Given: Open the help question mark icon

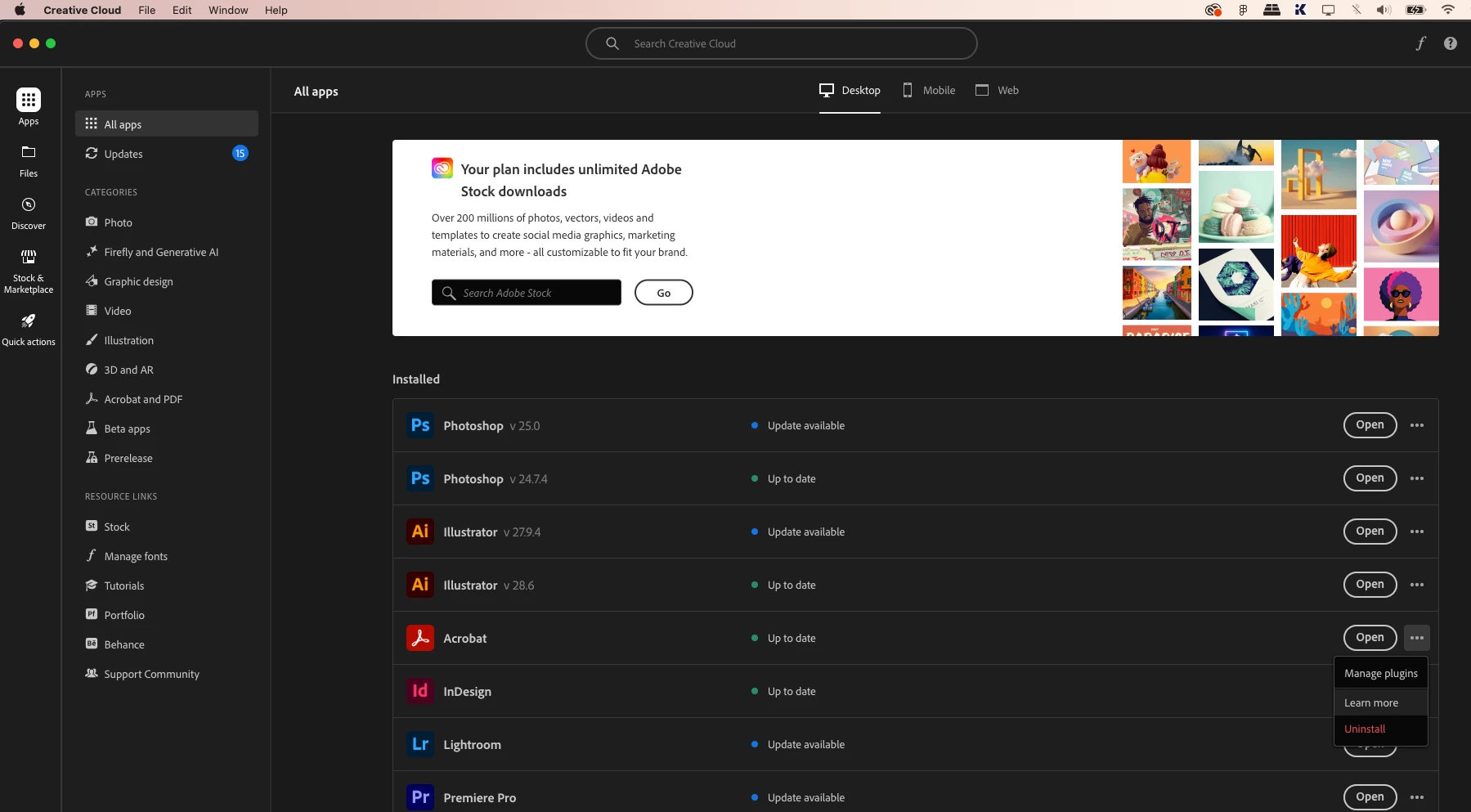Looking at the screenshot, I should tap(1451, 43).
